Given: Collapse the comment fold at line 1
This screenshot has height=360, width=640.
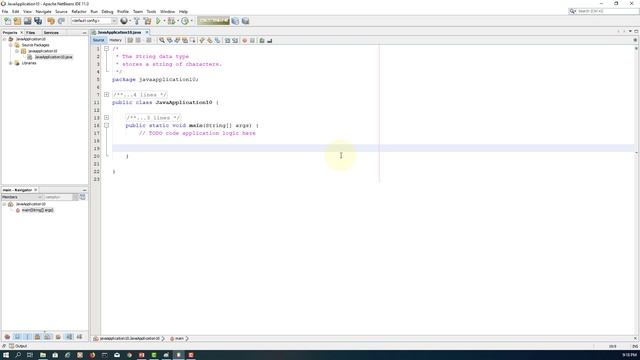Looking at the screenshot, I should 106,49.
